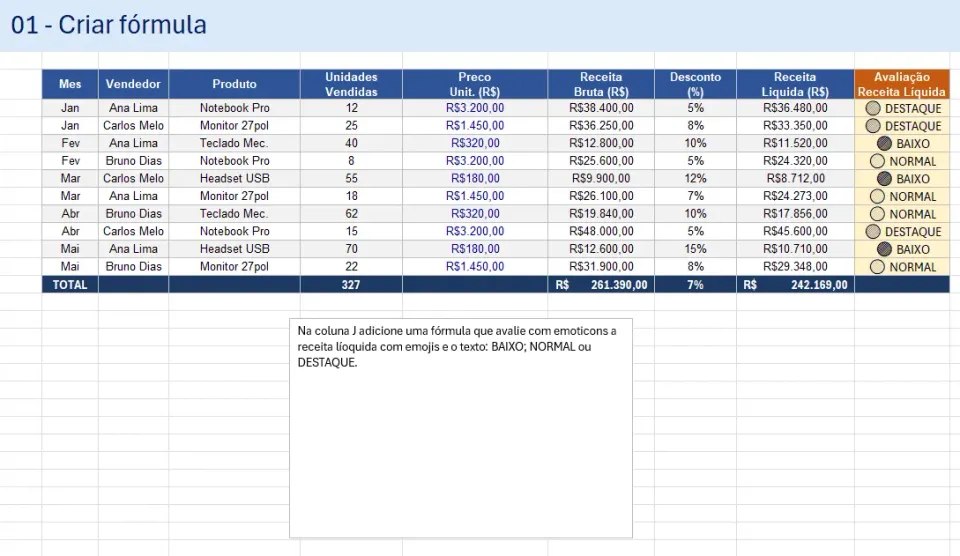The image size is (960, 556).
Task: Select the 'Mes' column header cell
Action: point(70,84)
